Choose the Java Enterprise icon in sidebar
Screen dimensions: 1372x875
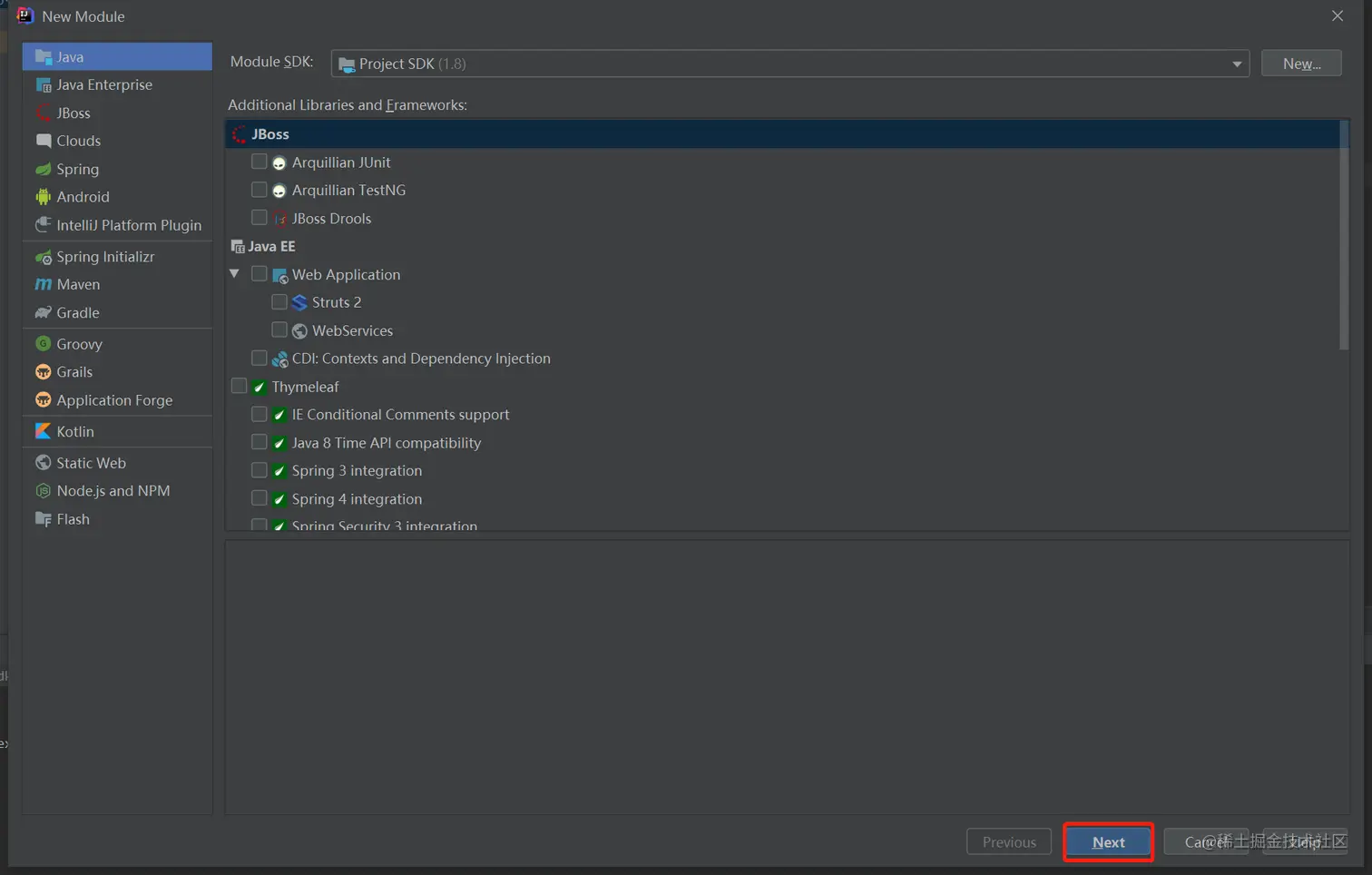(x=43, y=84)
